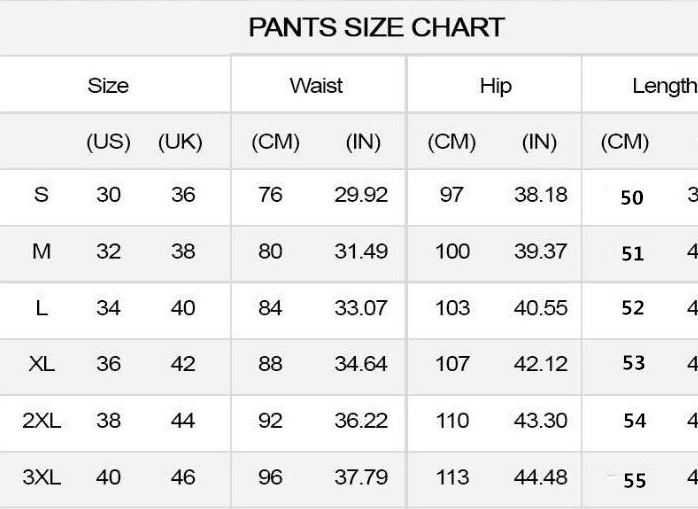Image resolution: width=698 pixels, height=509 pixels.
Task: Click the (UK) size sub-header
Action: (x=180, y=141)
